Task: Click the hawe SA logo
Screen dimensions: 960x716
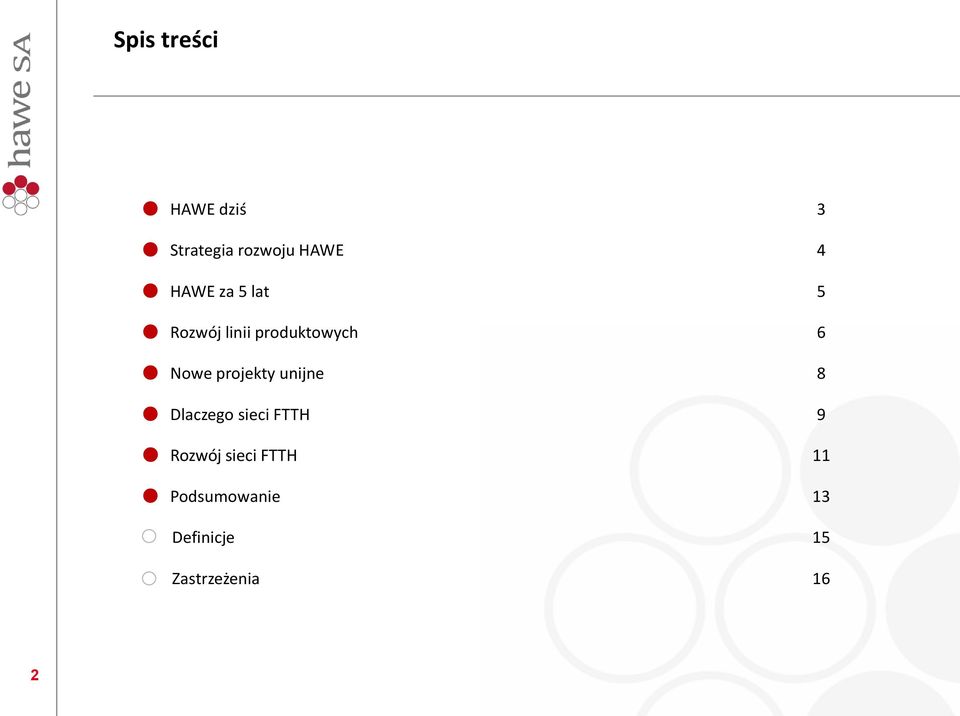Action: click(21, 124)
